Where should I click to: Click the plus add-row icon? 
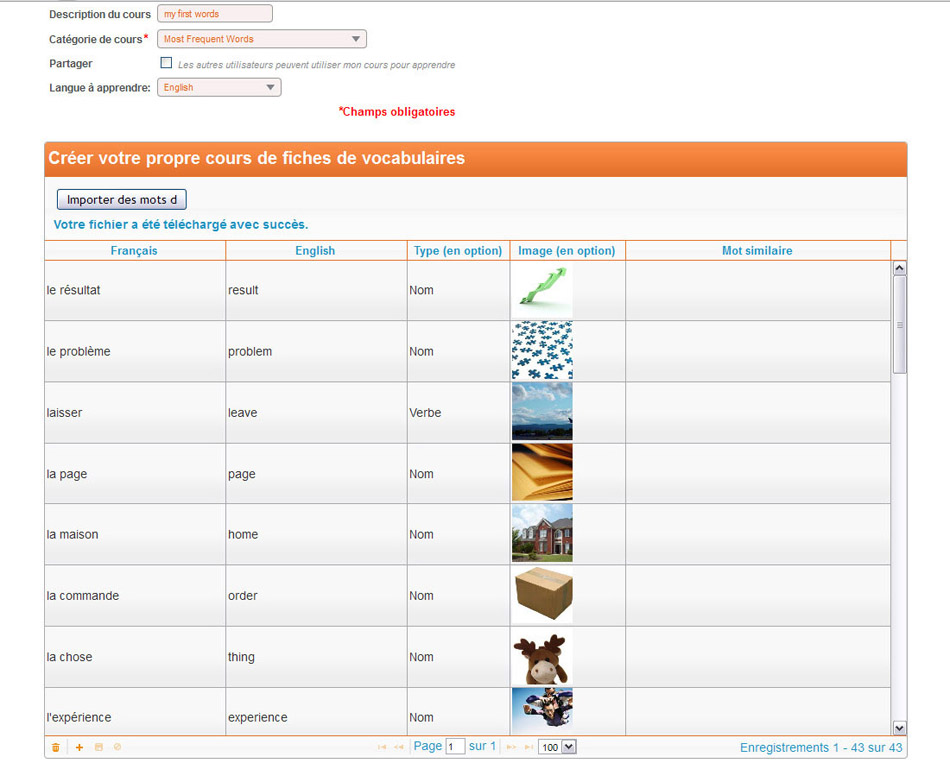[x=80, y=747]
